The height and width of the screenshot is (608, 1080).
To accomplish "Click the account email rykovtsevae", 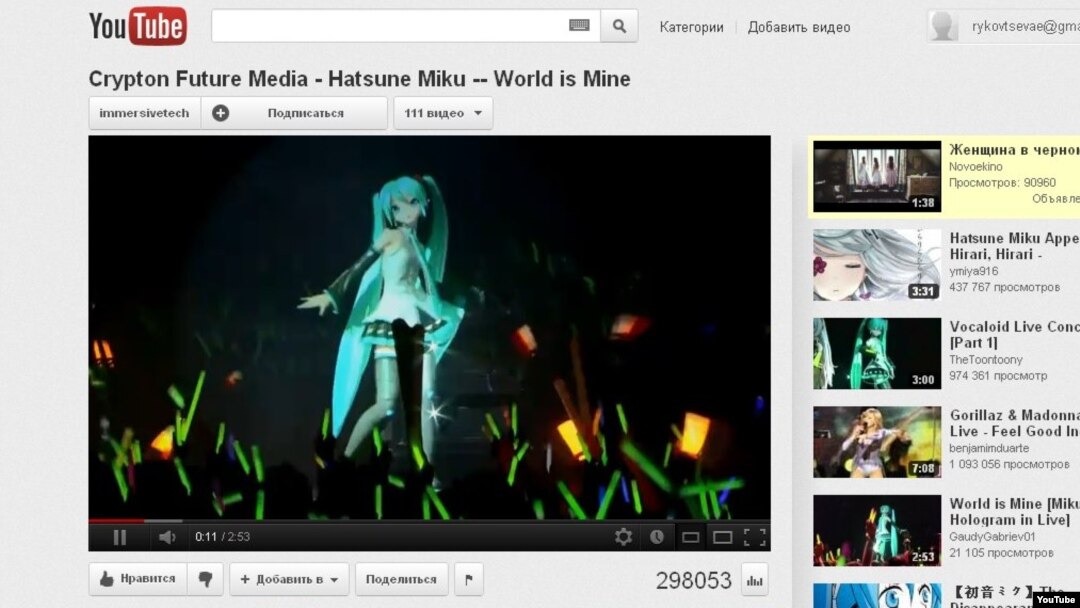I will [x=1026, y=26].
